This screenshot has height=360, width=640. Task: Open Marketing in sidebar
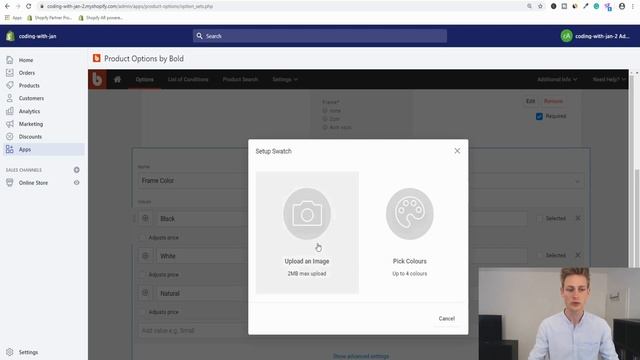point(31,124)
